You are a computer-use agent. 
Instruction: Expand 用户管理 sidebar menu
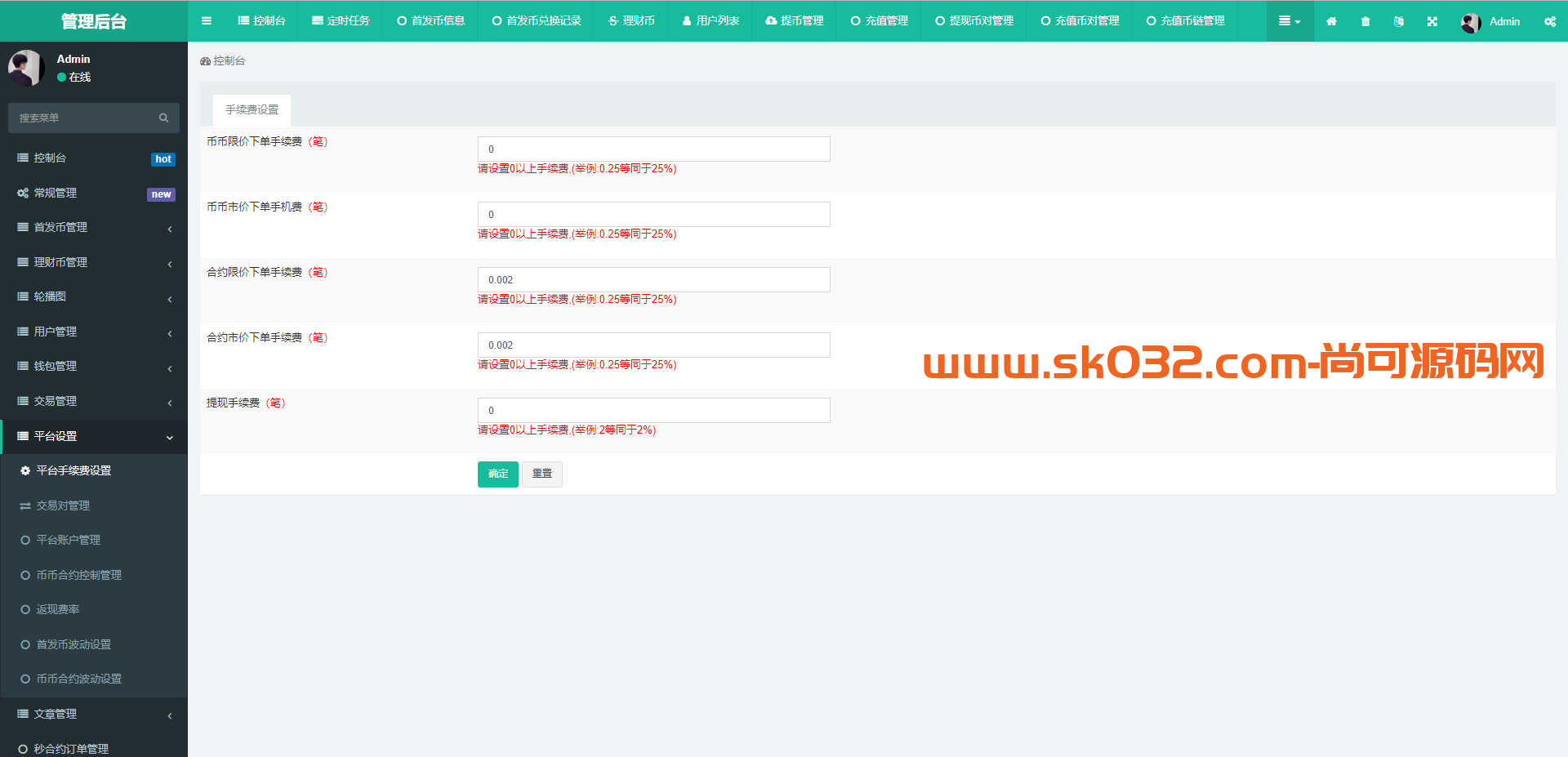coord(94,332)
